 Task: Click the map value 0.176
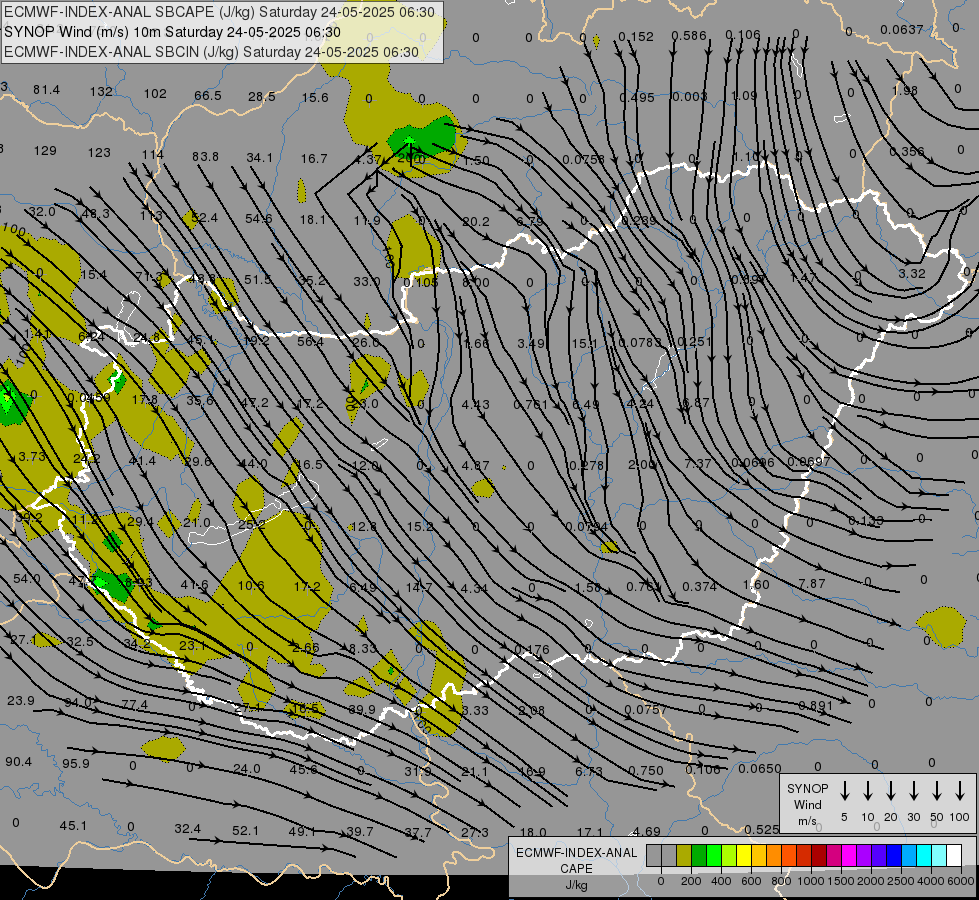[x=531, y=650]
